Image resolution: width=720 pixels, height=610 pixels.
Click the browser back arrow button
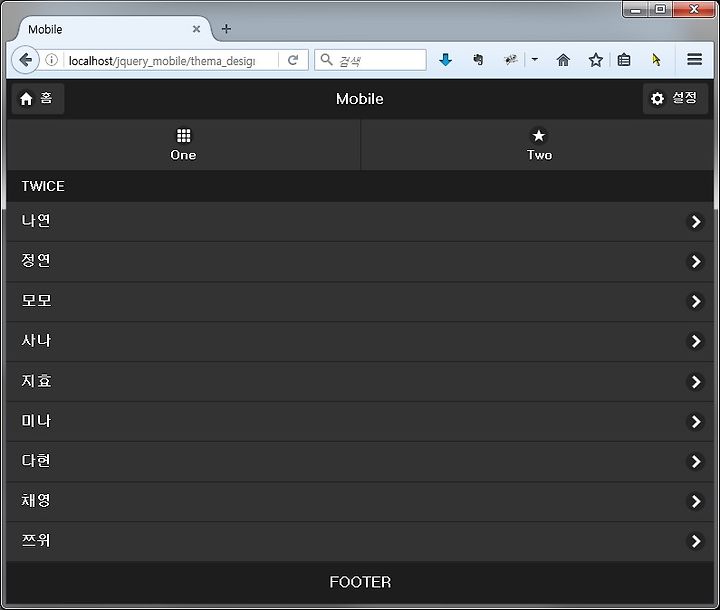pos(25,60)
